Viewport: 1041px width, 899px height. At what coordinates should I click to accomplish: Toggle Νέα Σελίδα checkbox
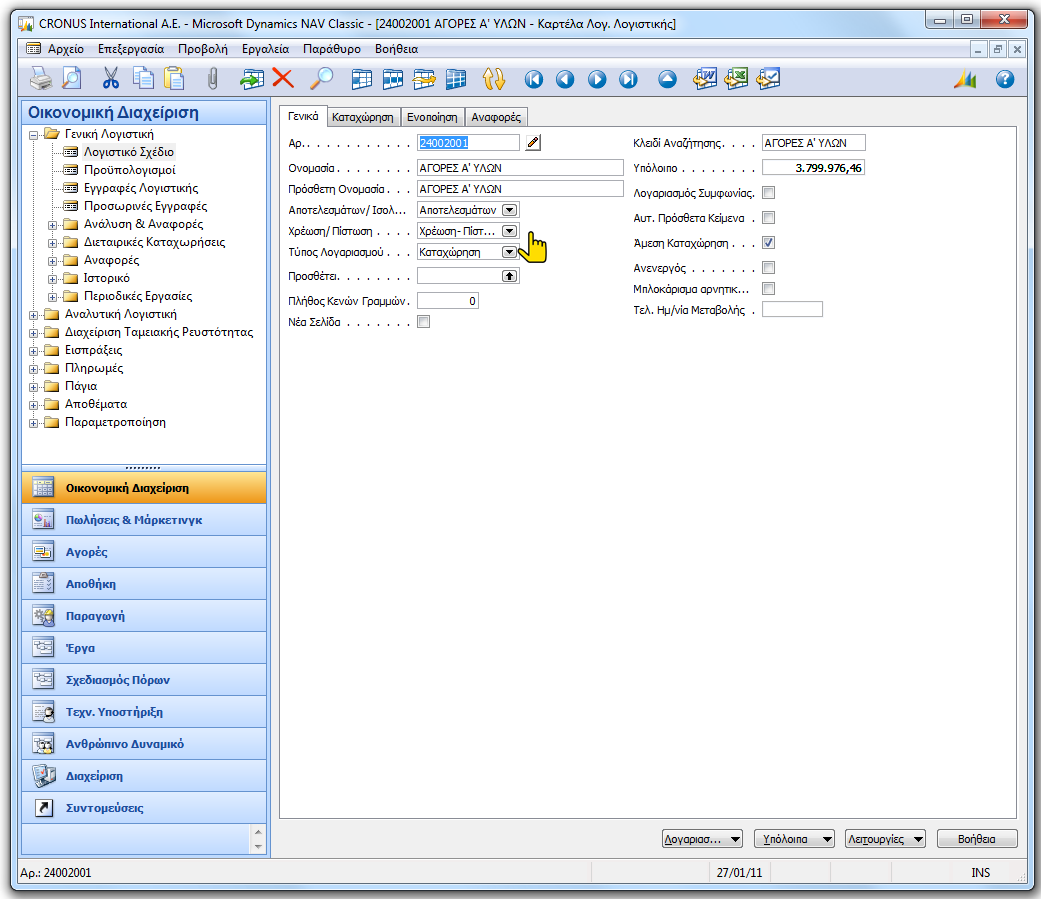pyautogui.click(x=423, y=322)
